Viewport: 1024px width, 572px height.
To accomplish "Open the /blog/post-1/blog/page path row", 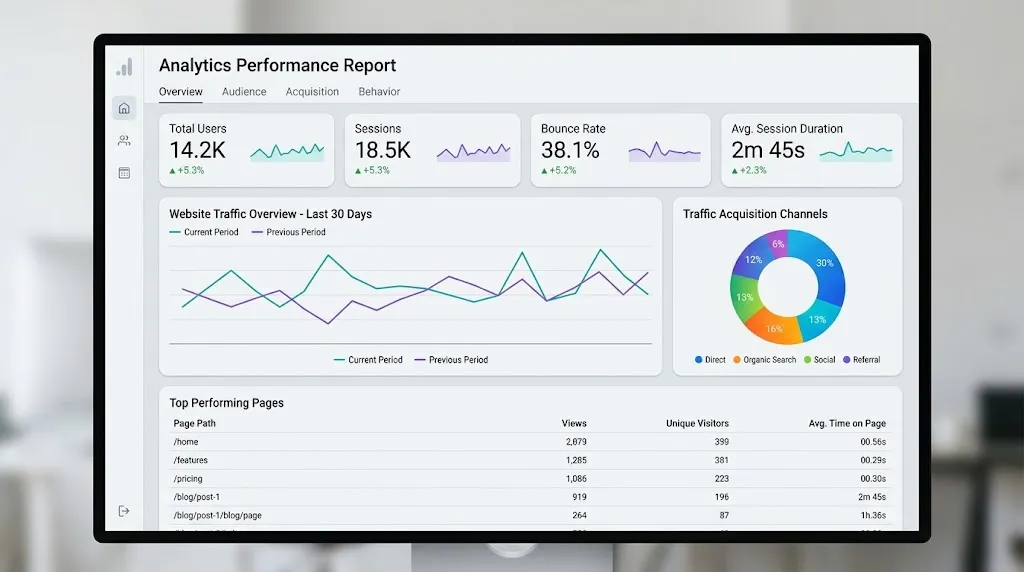I will point(530,515).
